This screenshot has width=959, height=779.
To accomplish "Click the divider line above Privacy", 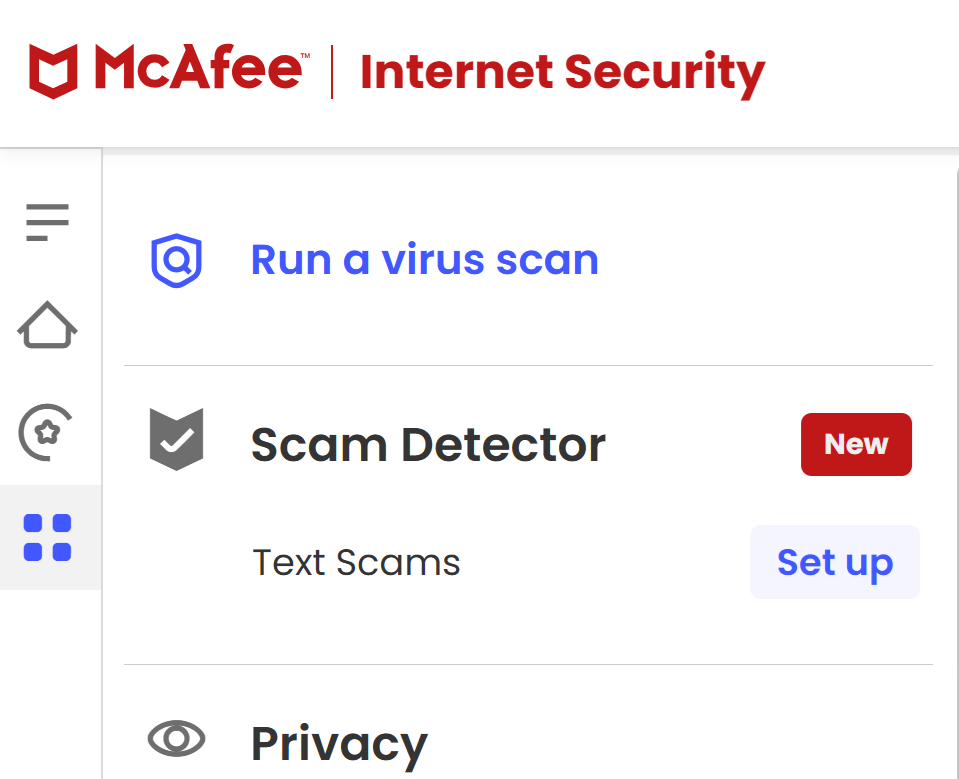I will coord(528,664).
